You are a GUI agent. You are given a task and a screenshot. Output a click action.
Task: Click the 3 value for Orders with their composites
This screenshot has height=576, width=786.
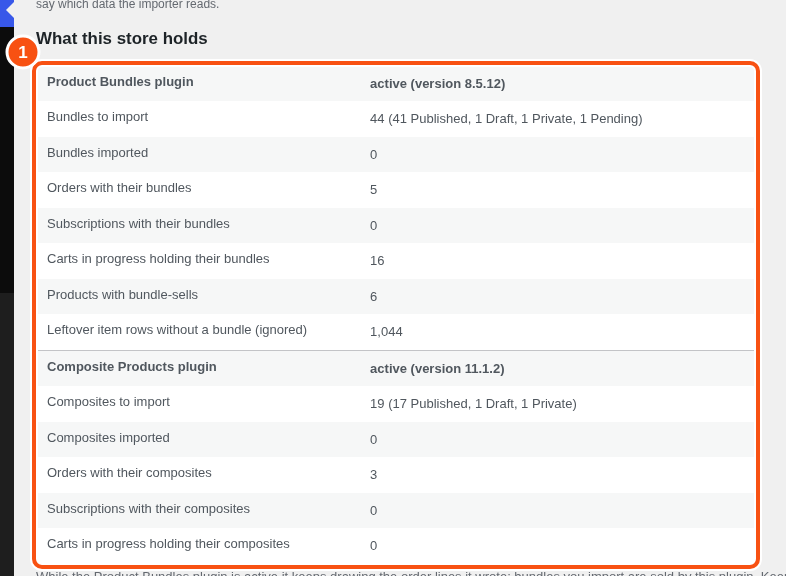click(x=373, y=475)
